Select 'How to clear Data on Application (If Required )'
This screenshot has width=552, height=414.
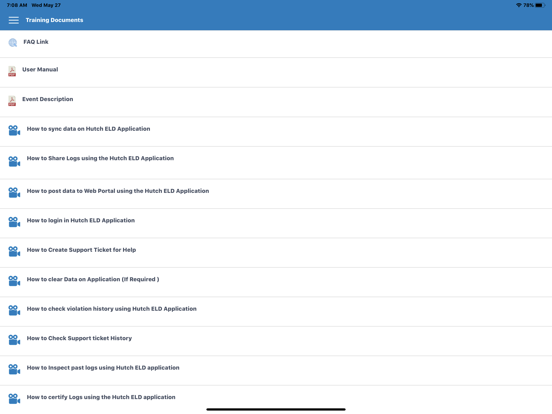(276, 282)
